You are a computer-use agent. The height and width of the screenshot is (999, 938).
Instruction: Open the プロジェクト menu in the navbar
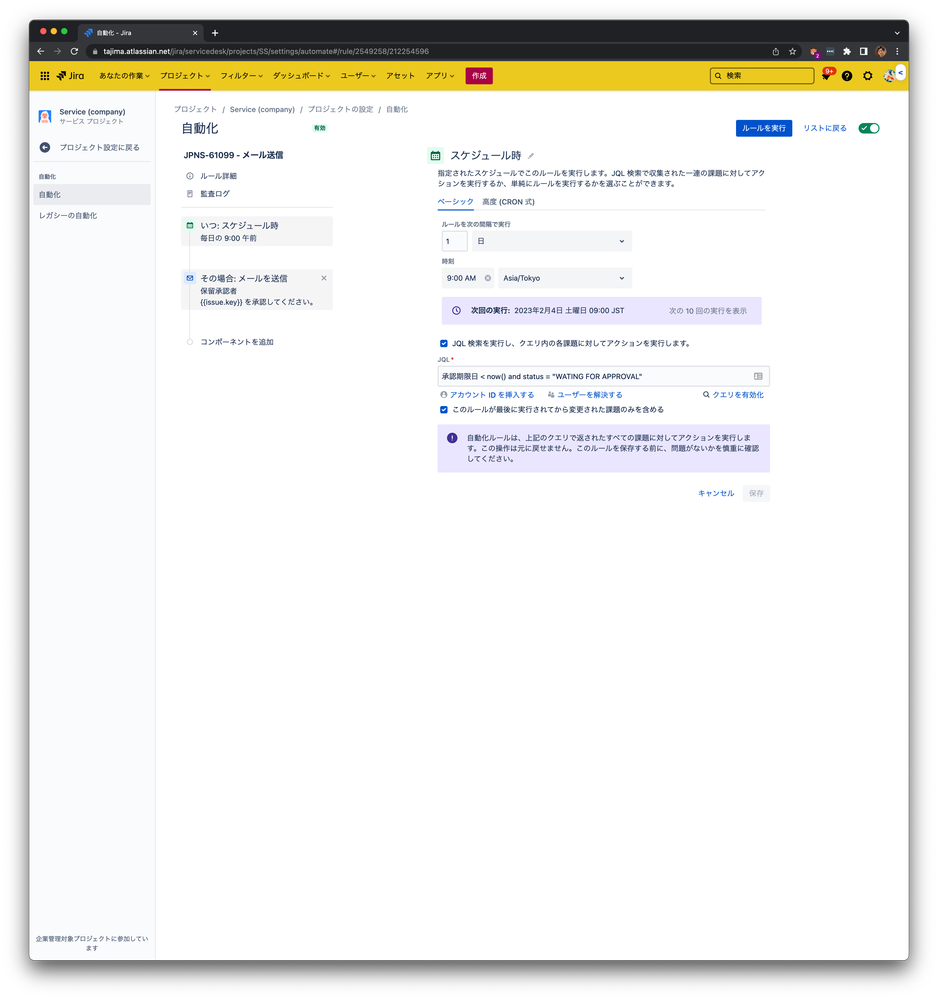pyautogui.click(x=183, y=75)
